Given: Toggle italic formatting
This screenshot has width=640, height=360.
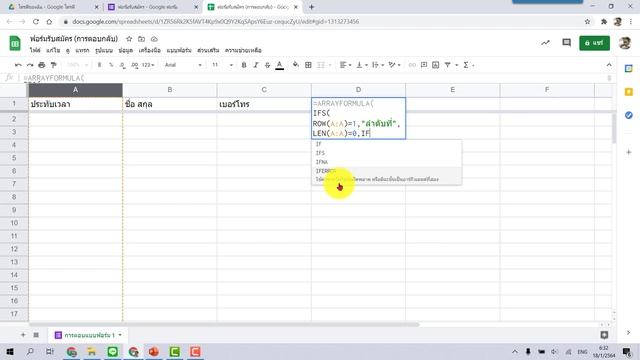Looking at the screenshot, I should [256, 65].
